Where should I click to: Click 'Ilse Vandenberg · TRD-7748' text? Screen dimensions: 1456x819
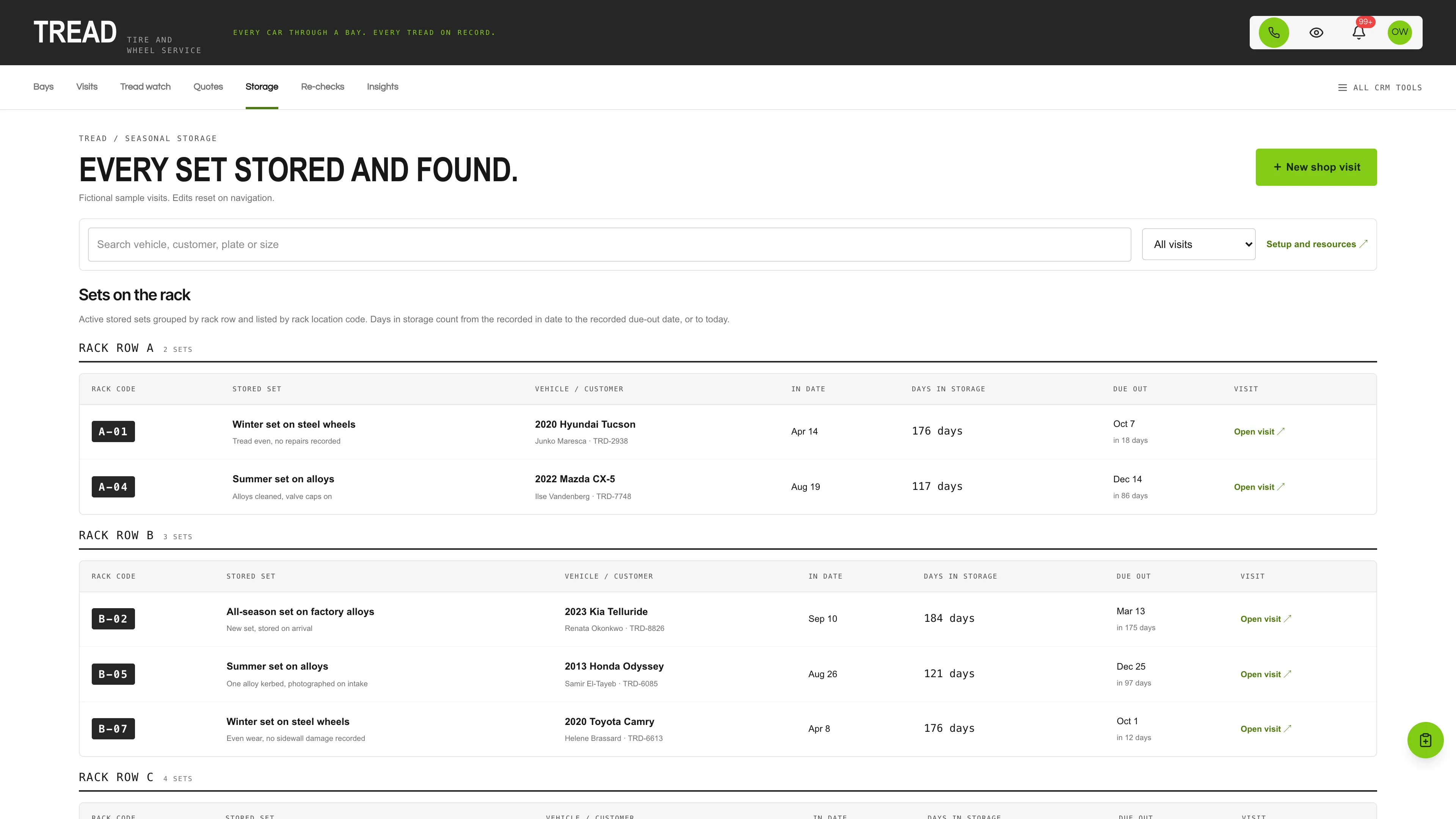click(583, 496)
